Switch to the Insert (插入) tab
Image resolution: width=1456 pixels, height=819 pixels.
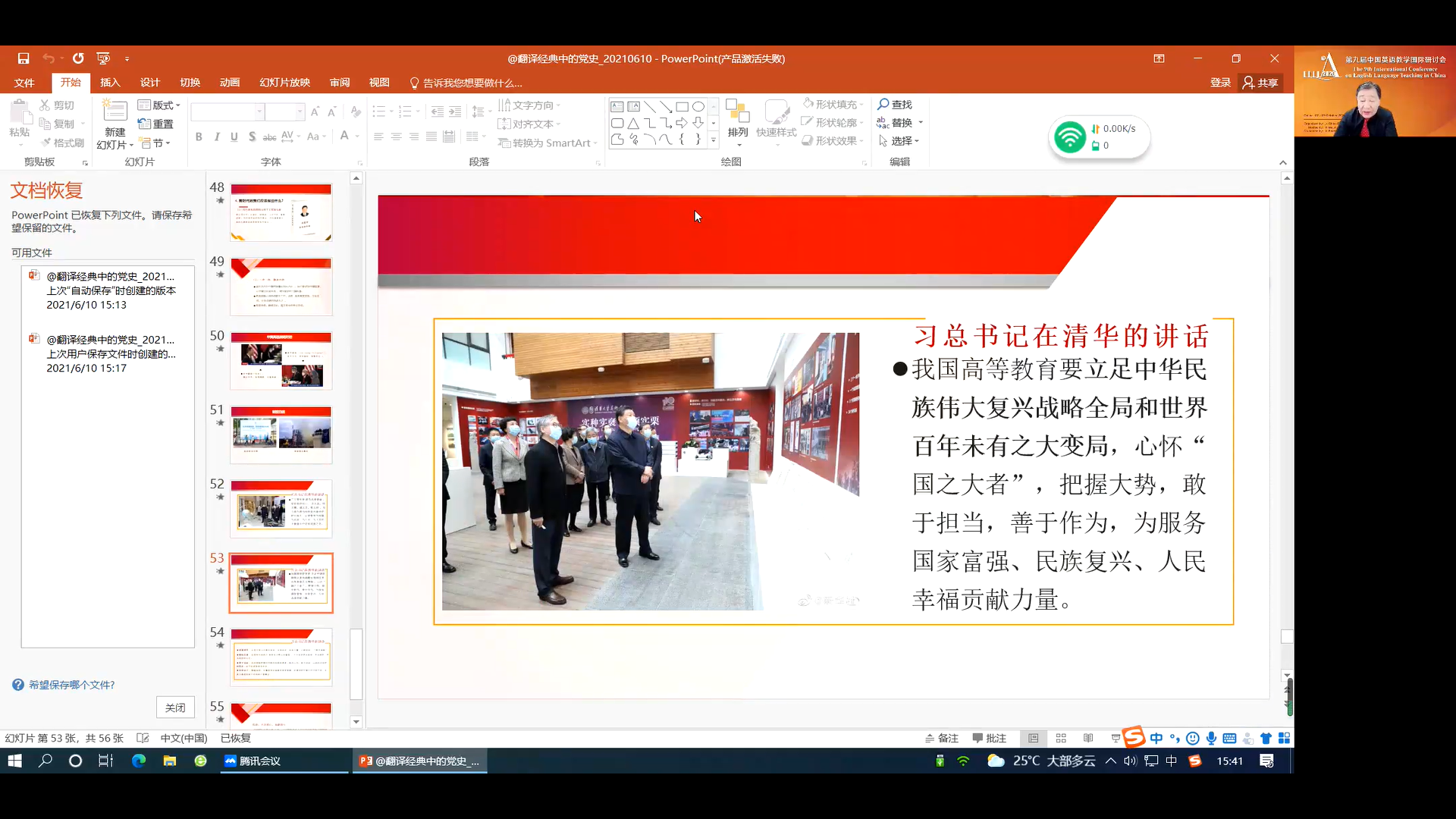point(110,83)
